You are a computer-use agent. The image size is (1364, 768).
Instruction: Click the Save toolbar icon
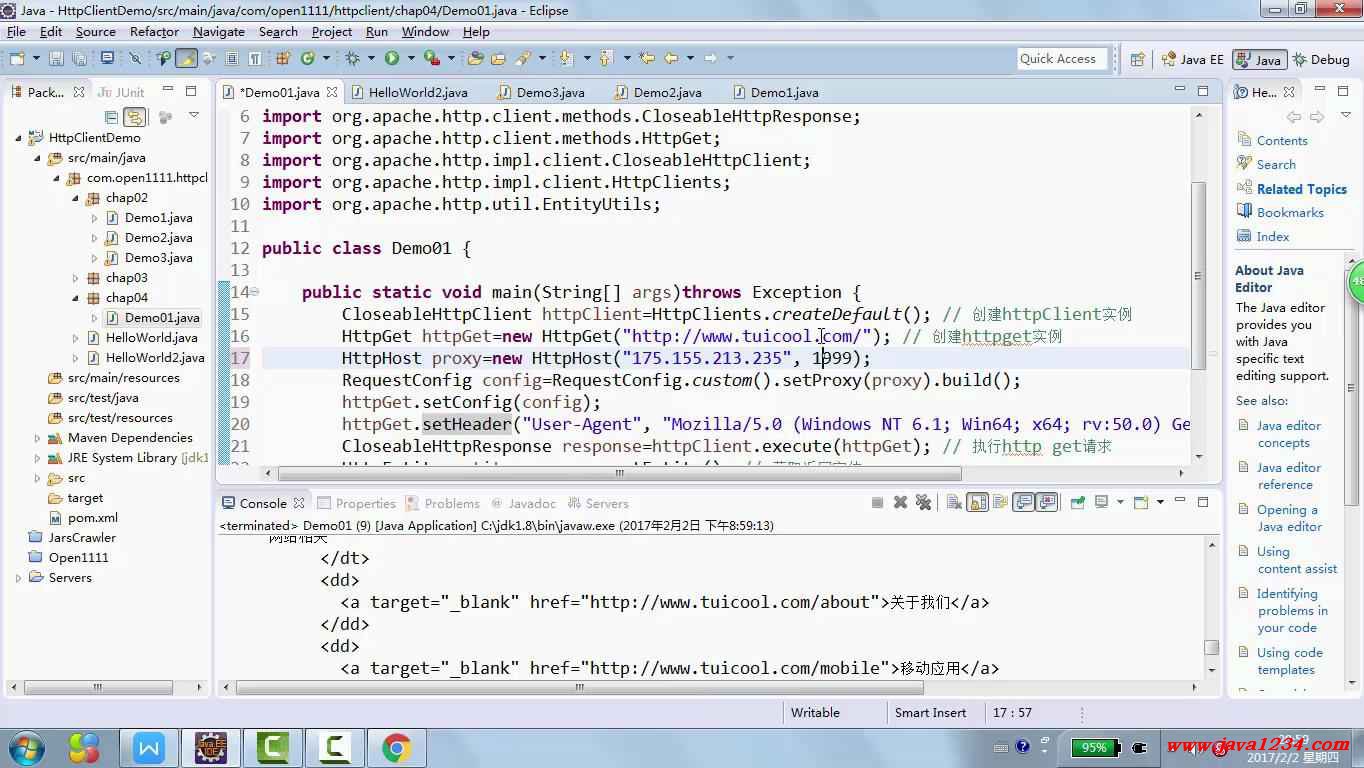(56, 59)
